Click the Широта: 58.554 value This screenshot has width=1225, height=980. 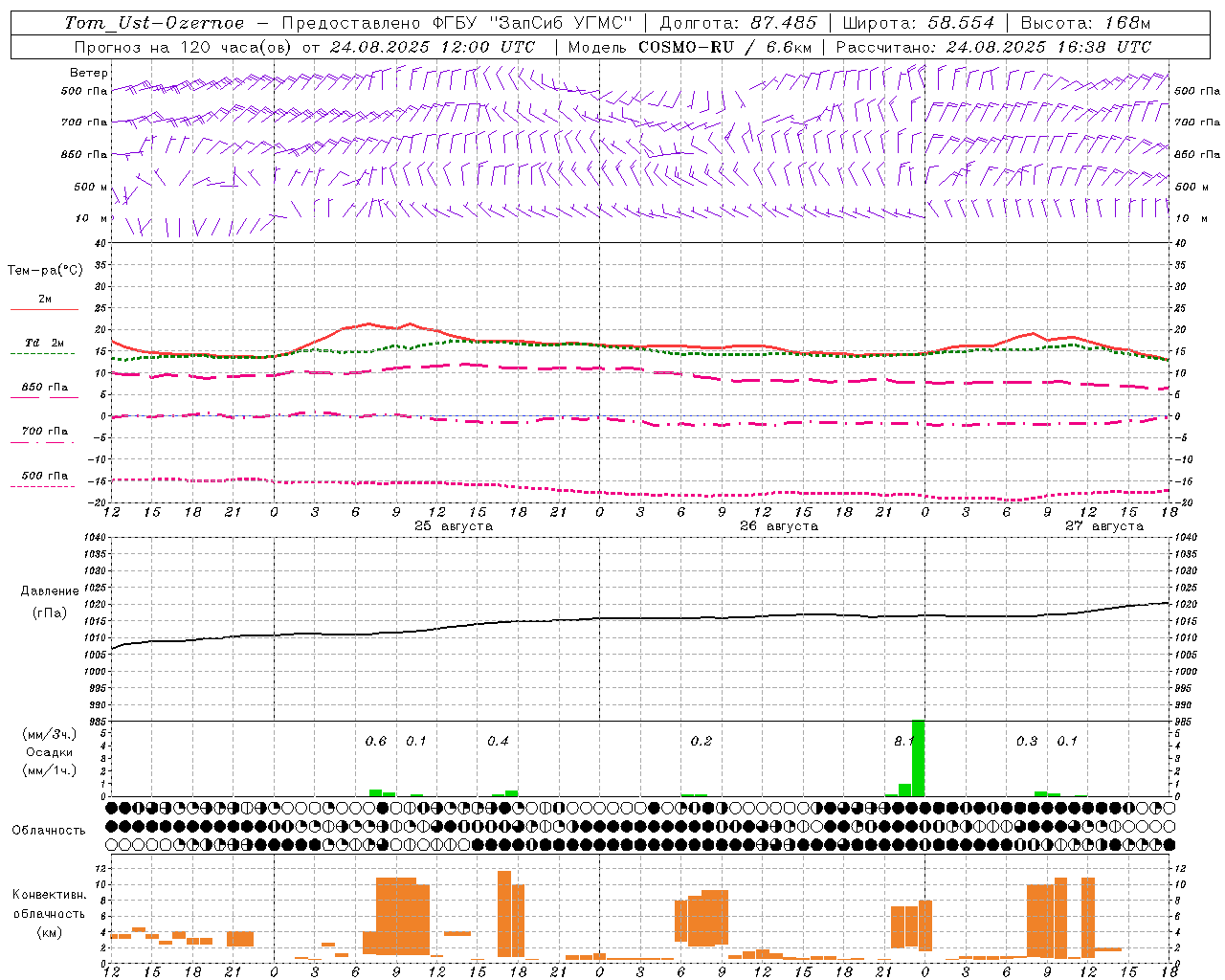tap(919, 23)
